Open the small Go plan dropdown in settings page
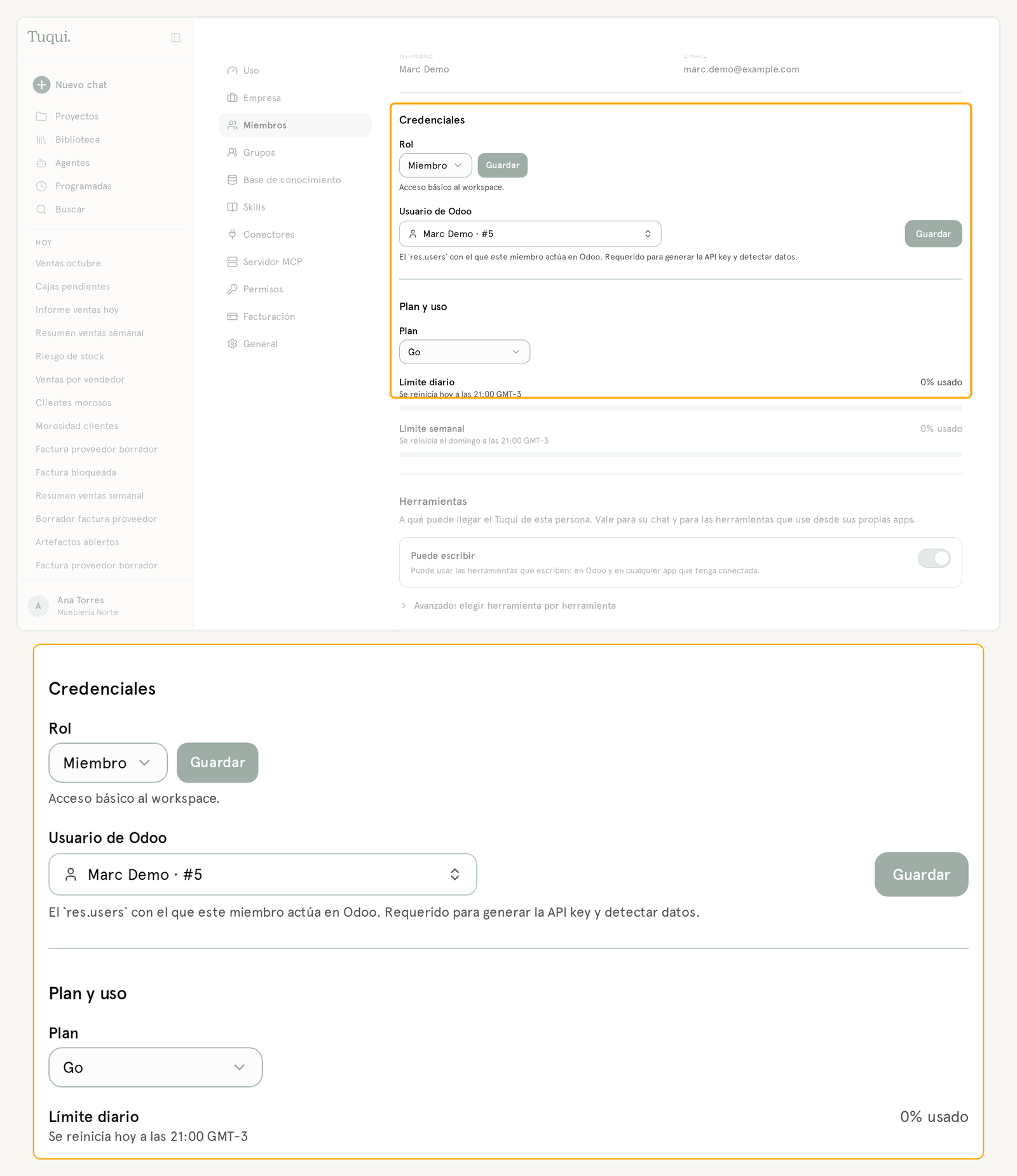 465,352
